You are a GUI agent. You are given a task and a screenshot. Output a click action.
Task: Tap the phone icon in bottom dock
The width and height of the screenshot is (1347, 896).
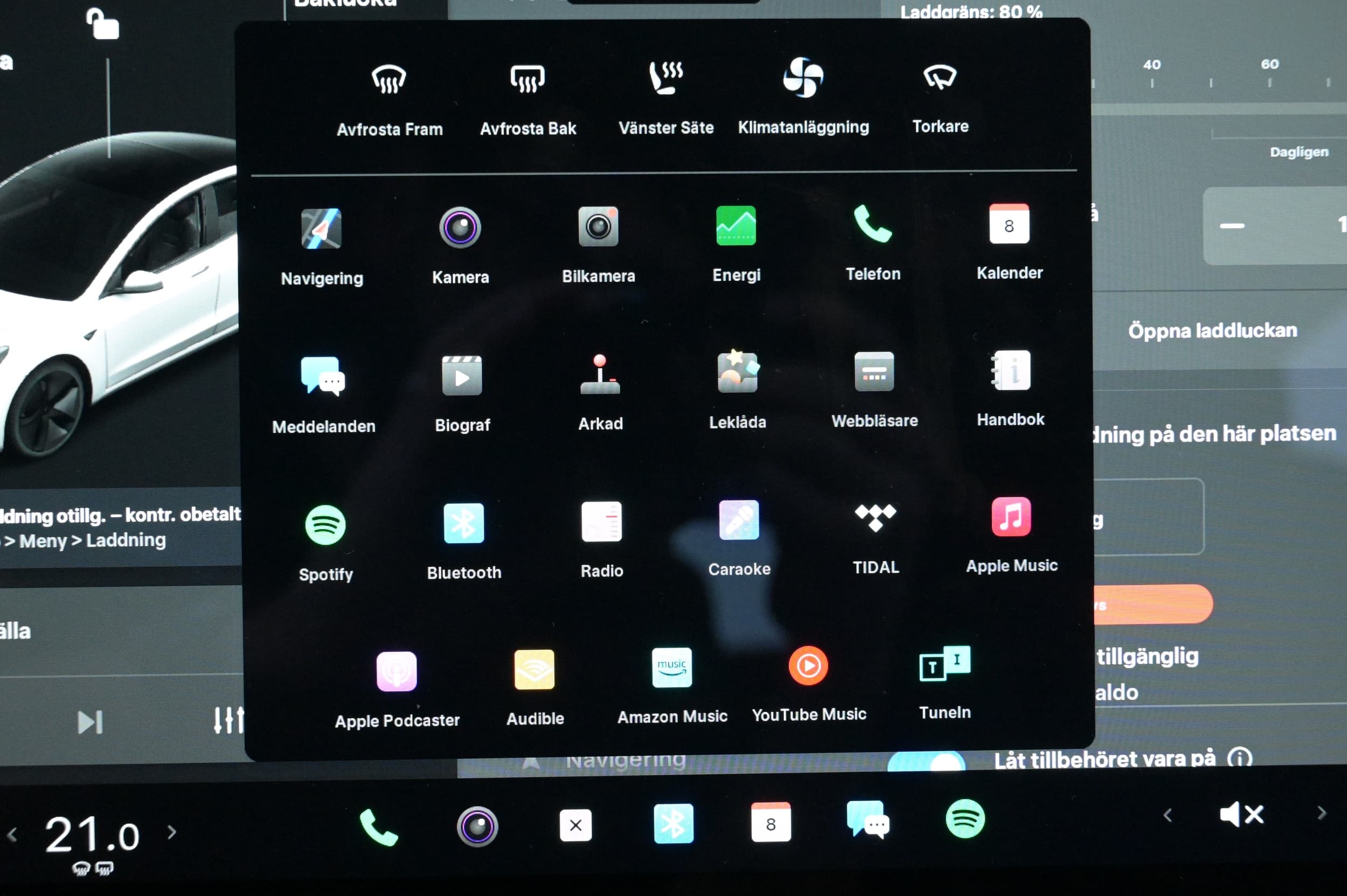[378, 827]
